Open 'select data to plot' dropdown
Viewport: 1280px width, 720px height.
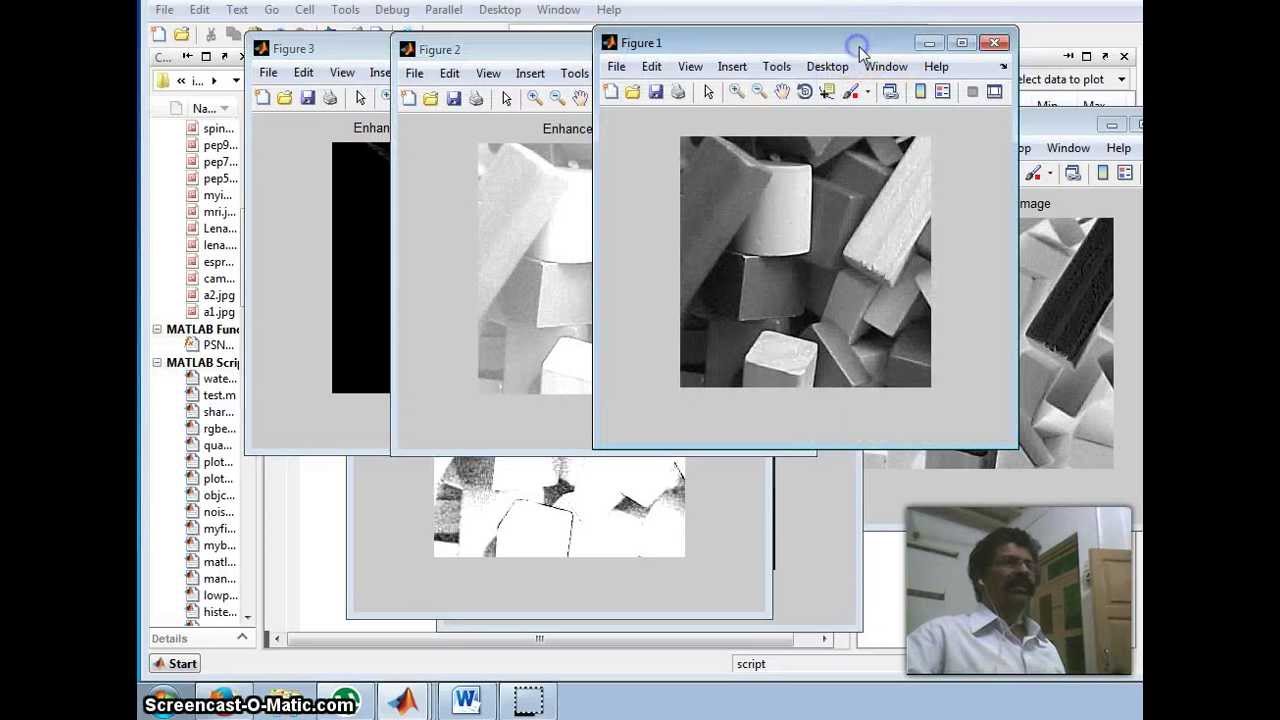point(1122,79)
